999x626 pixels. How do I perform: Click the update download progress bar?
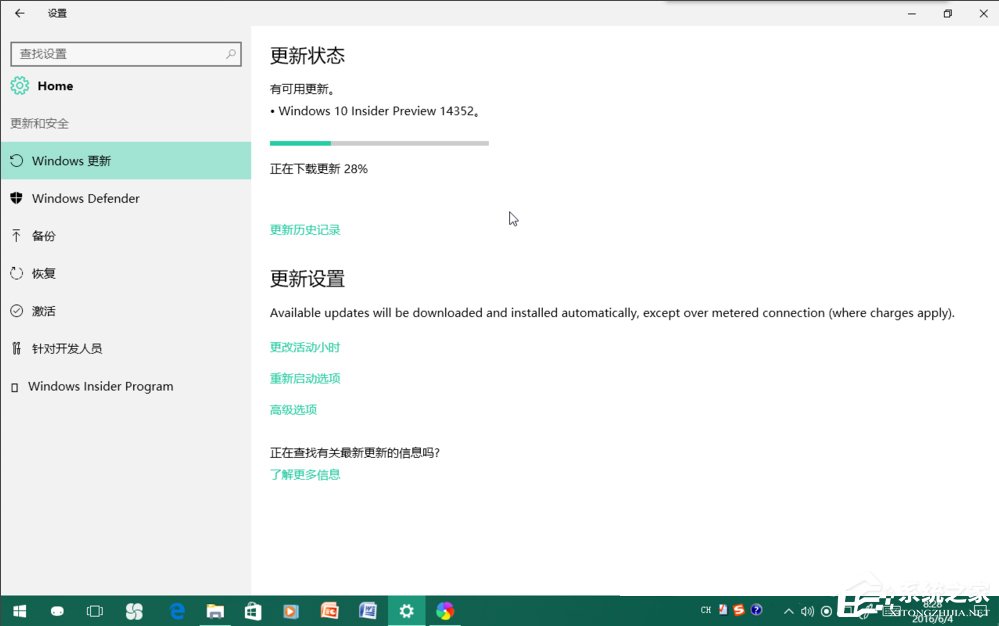coord(379,143)
